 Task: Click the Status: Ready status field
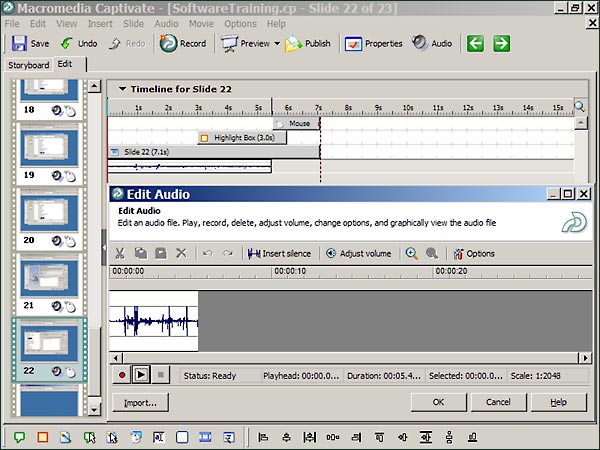pos(220,376)
